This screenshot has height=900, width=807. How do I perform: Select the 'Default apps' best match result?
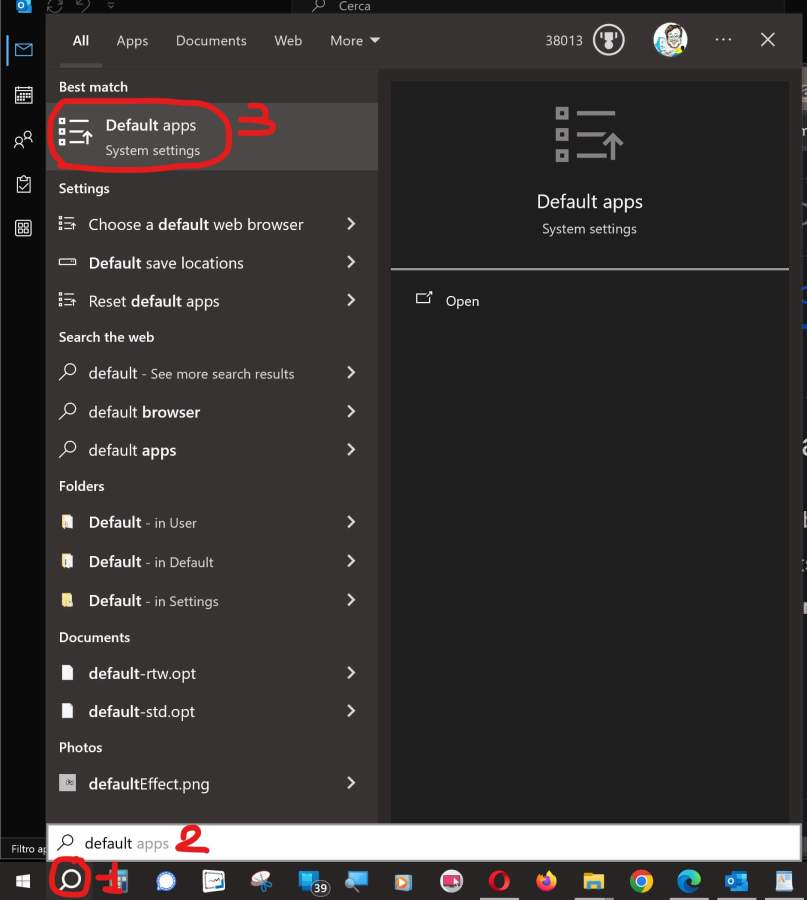click(150, 137)
